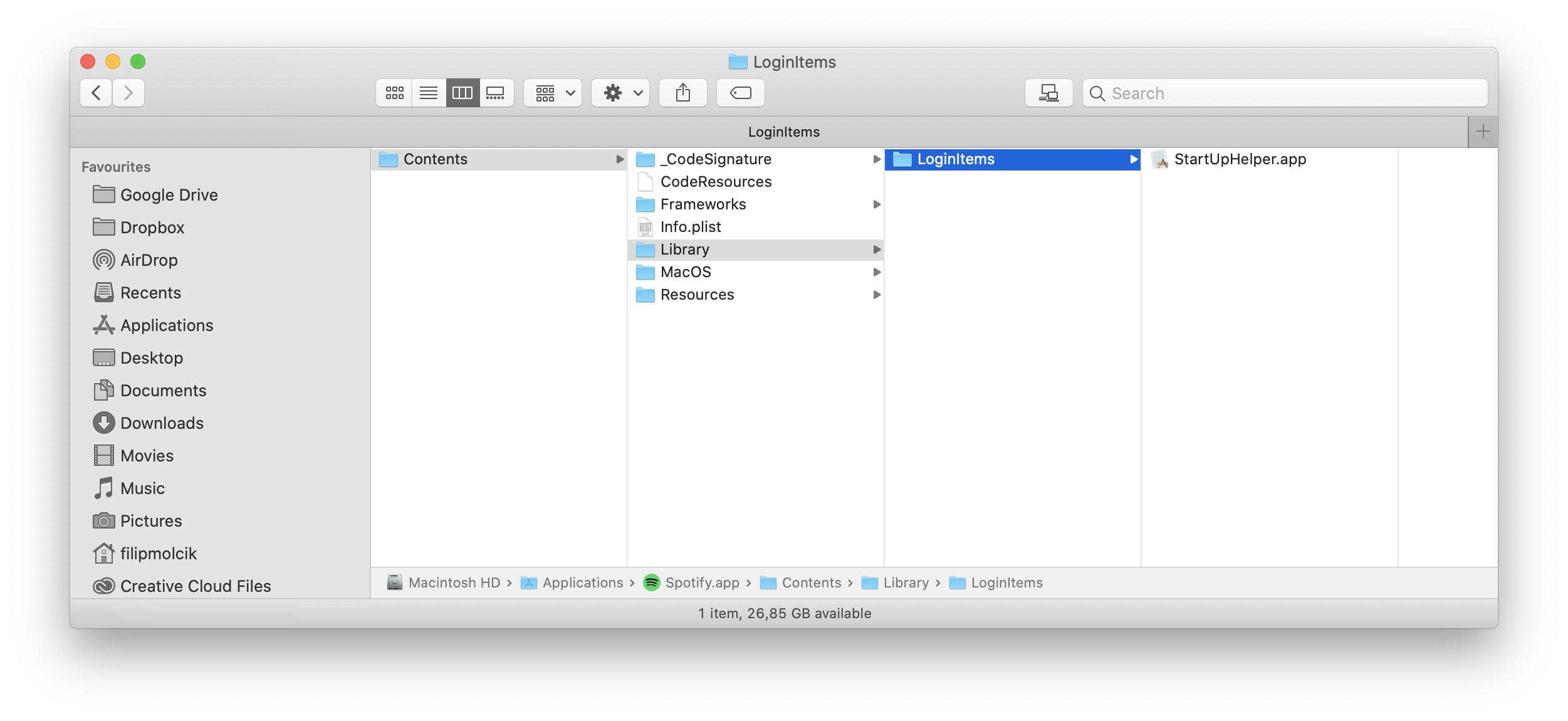Activate column view toggle
The height and width of the screenshot is (721, 1568).
click(x=463, y=93)
